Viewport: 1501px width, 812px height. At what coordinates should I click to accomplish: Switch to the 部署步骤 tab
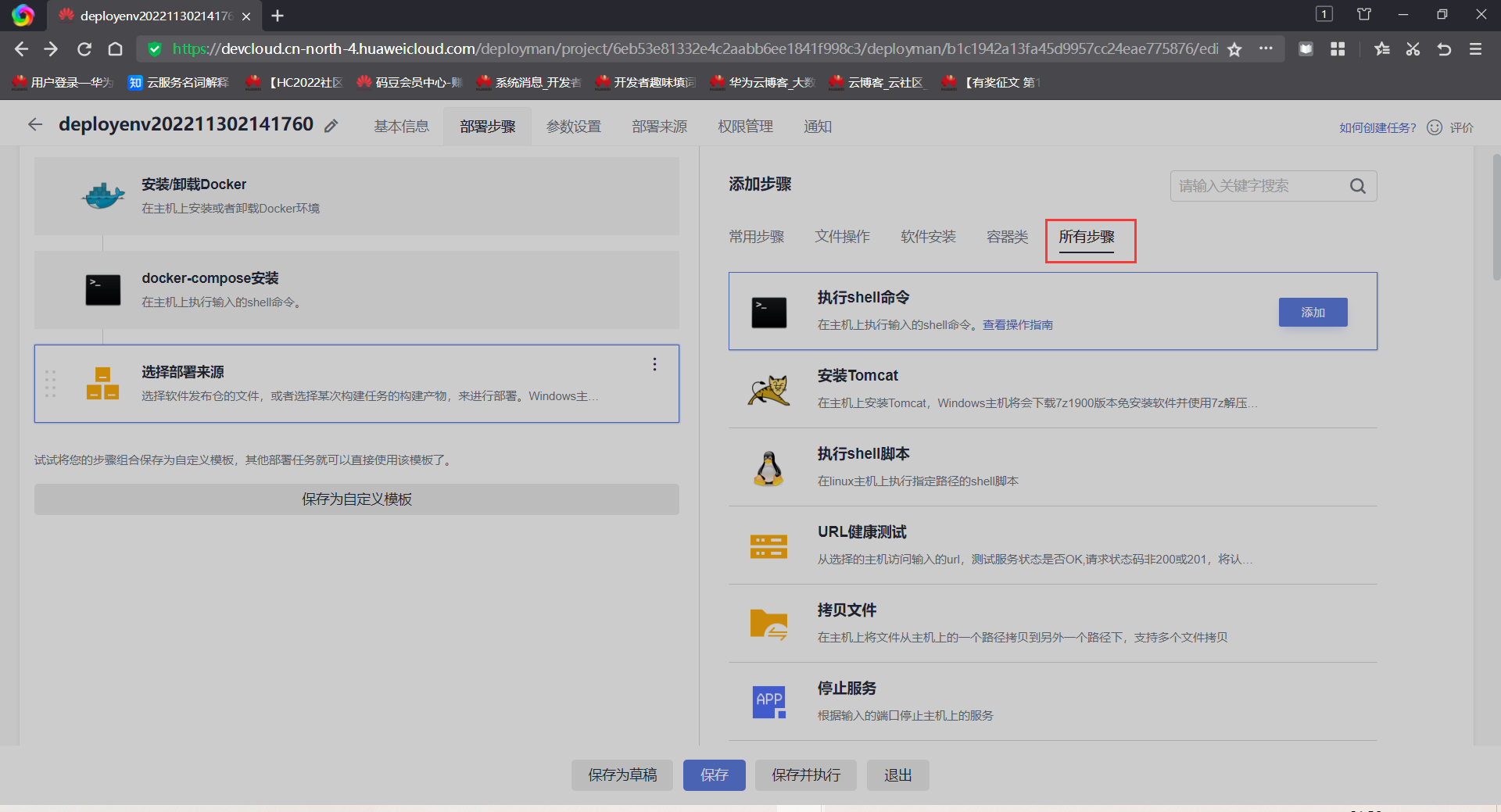[x=488, y=127]
